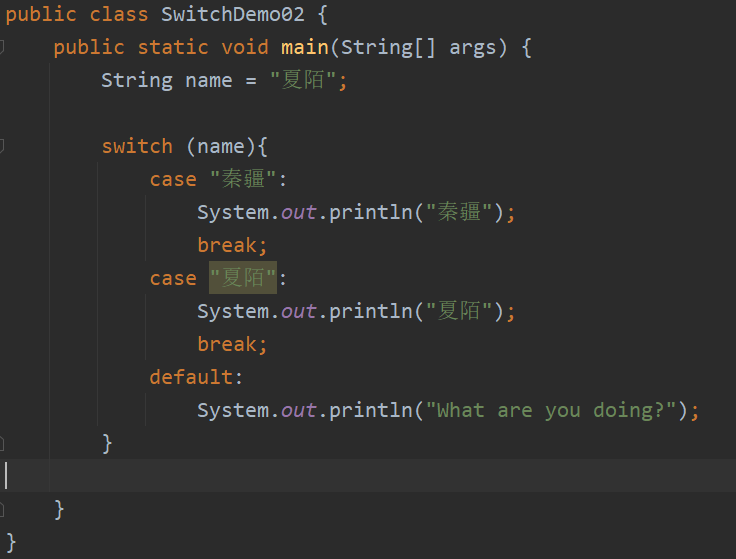Click the public keyword on class line

click(x=41, y=15)
